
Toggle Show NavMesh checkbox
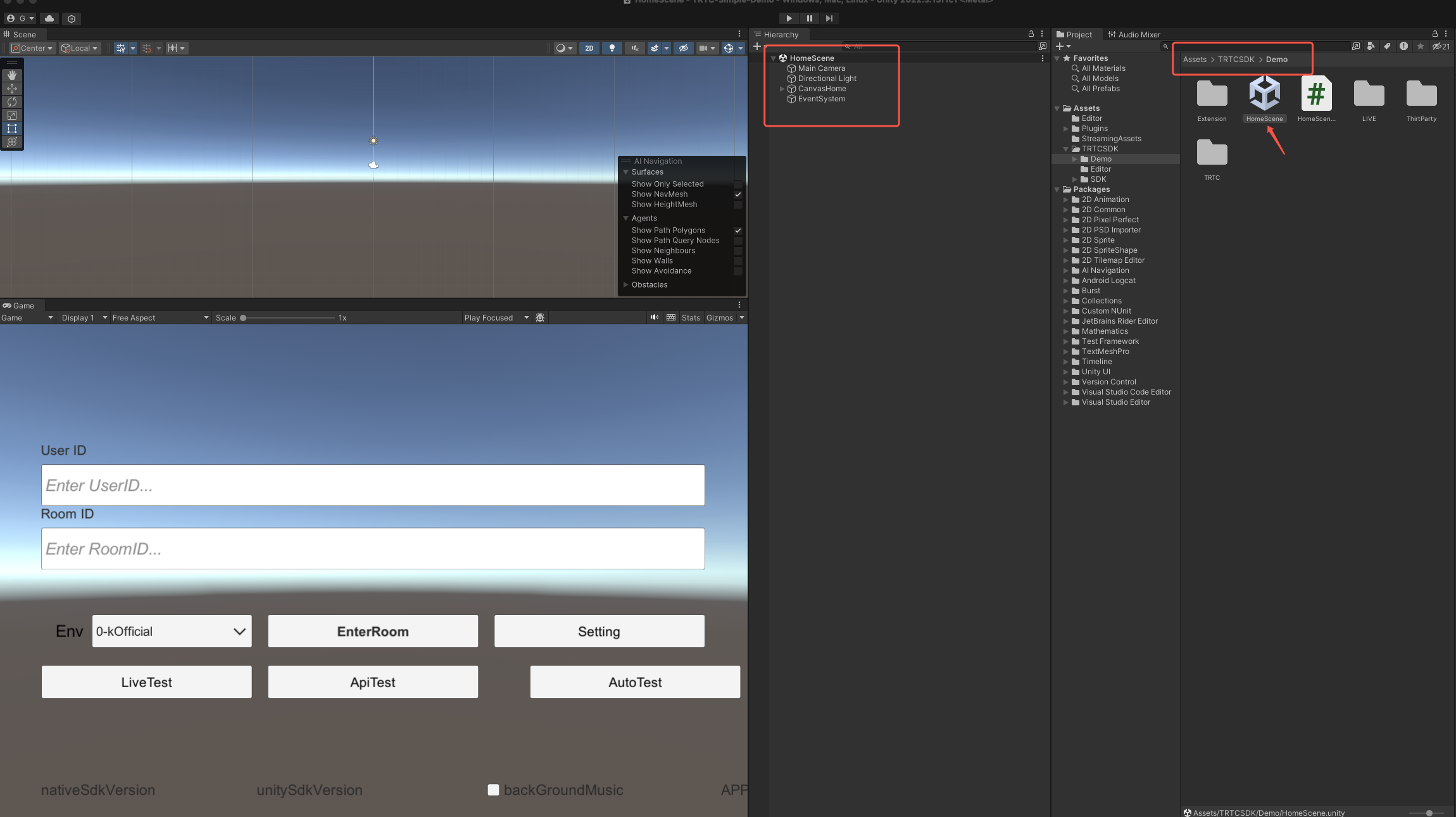pyautogui.click(x=737, y=194)
